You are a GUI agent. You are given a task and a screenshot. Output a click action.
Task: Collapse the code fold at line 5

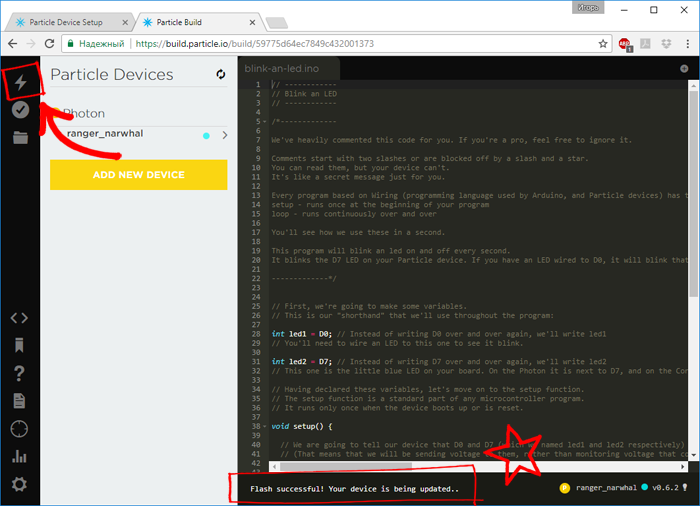(x=265, y=121)
